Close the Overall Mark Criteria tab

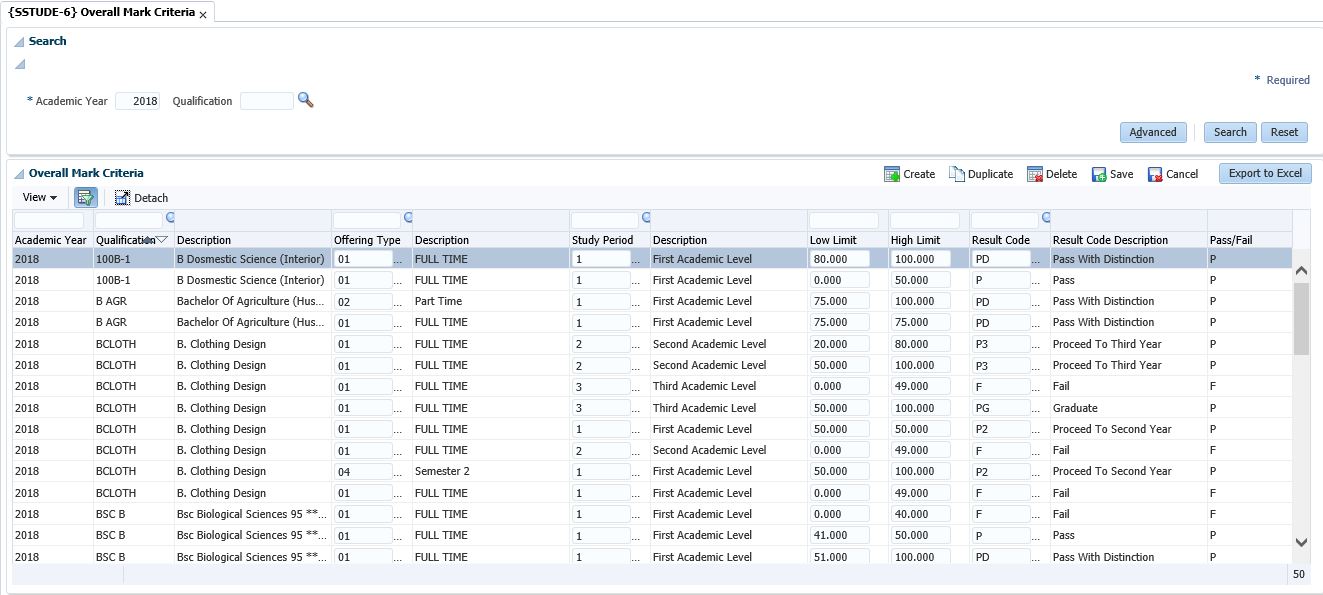(204, 14)
